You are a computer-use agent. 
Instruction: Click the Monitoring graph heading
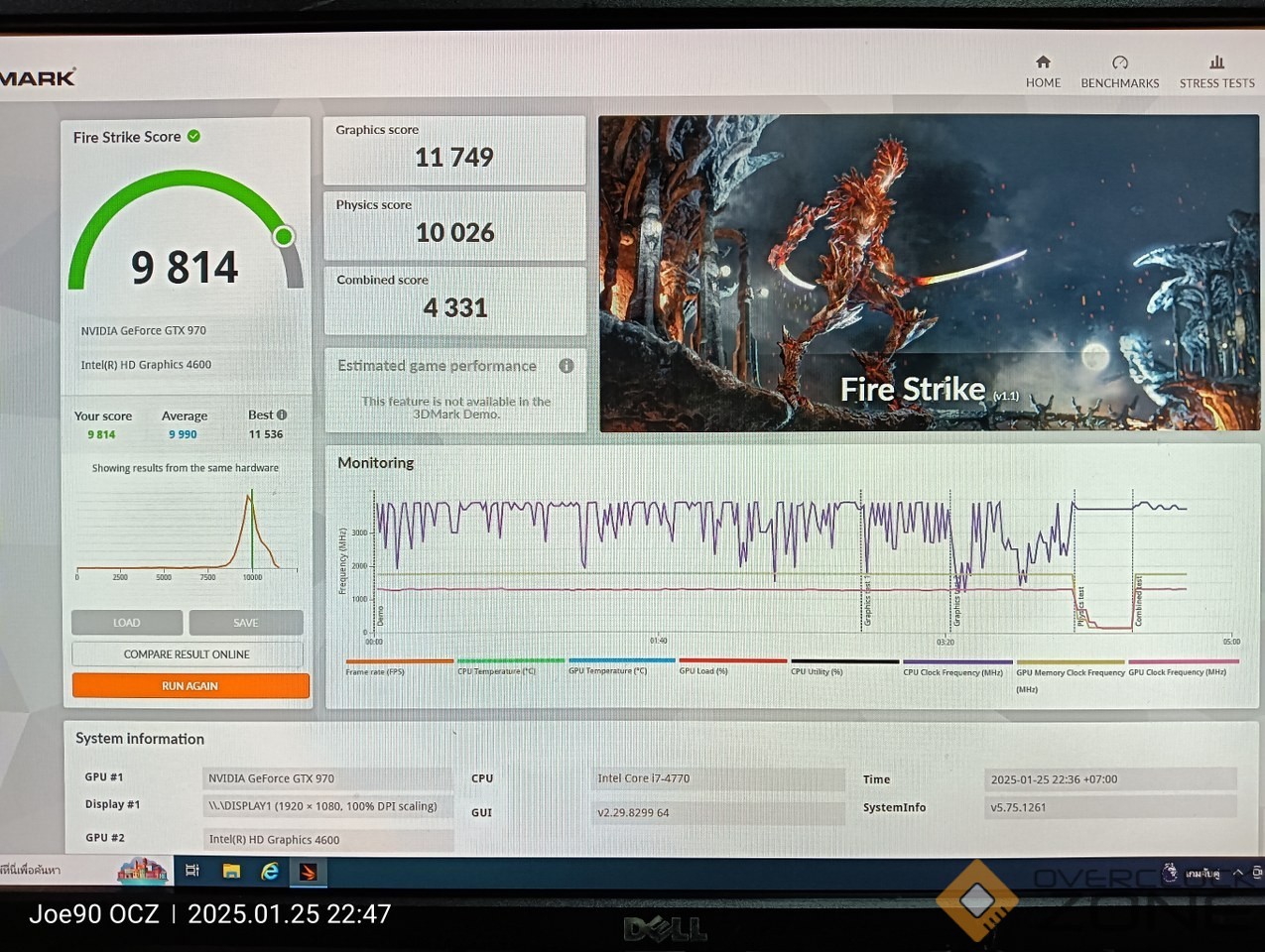click(x=376, y=463)
